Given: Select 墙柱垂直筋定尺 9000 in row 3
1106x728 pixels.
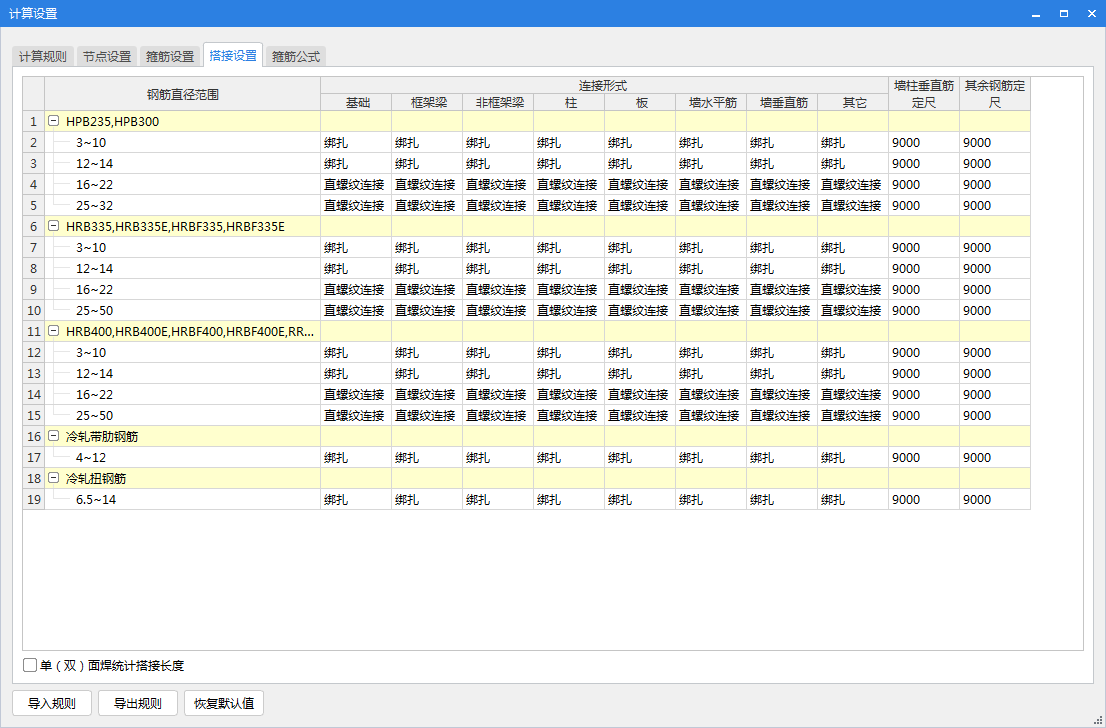Looking at the screenshot, I should pos(924,164).
